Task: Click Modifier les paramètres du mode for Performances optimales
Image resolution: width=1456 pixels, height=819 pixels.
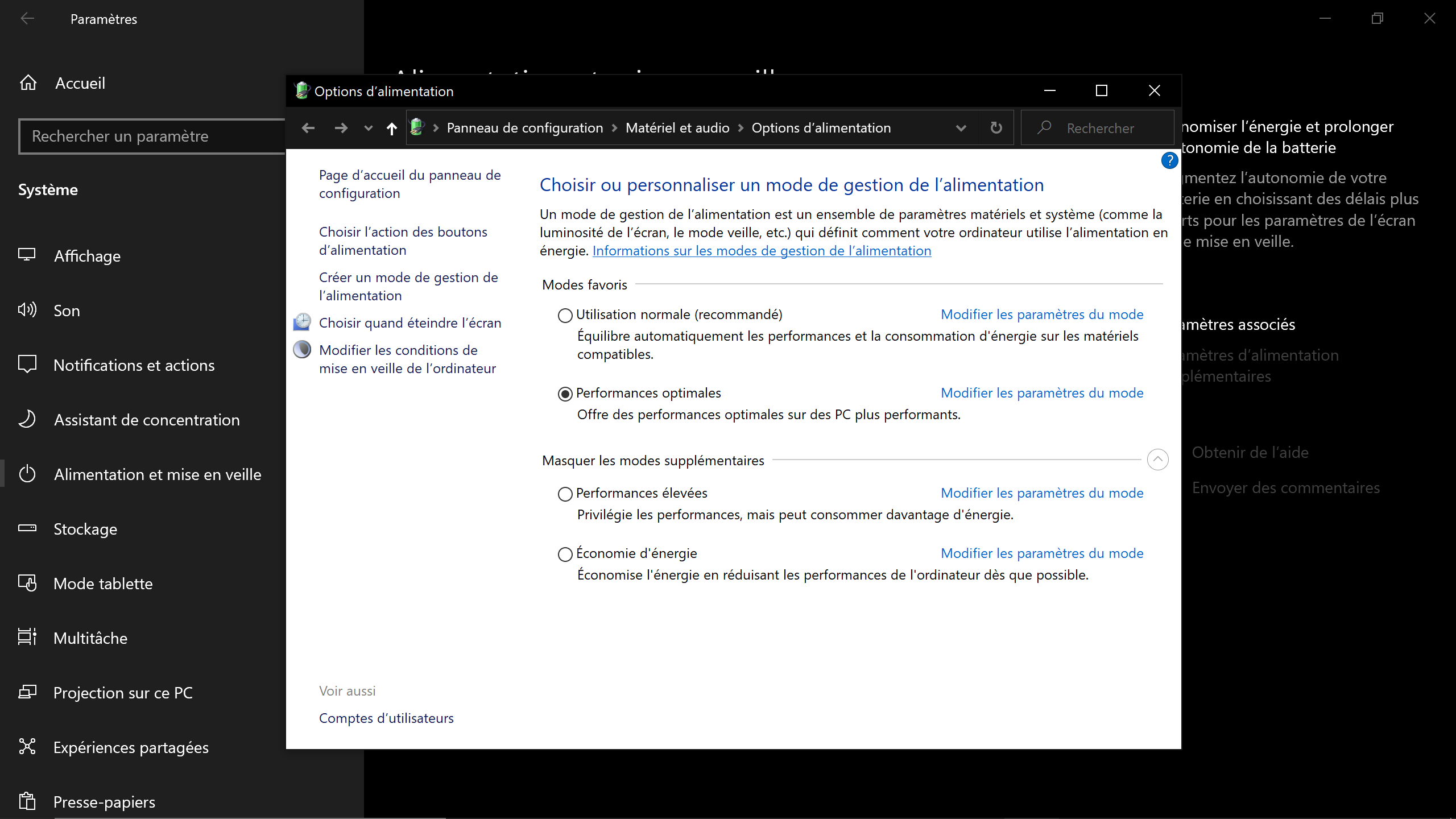Action: (x=1041, y=393)
